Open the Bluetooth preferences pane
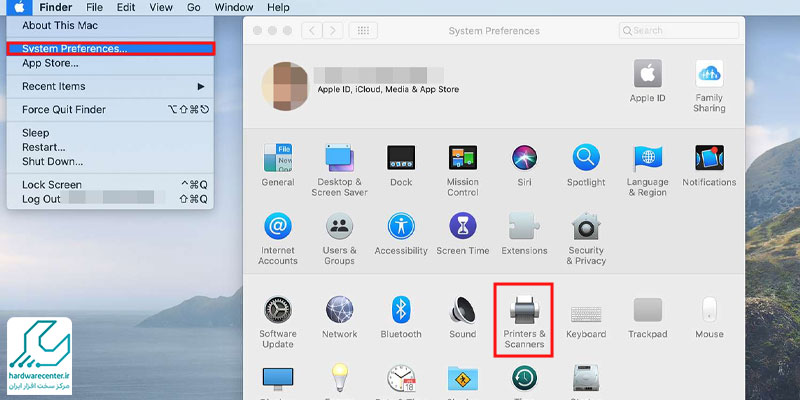 (401, 316)
